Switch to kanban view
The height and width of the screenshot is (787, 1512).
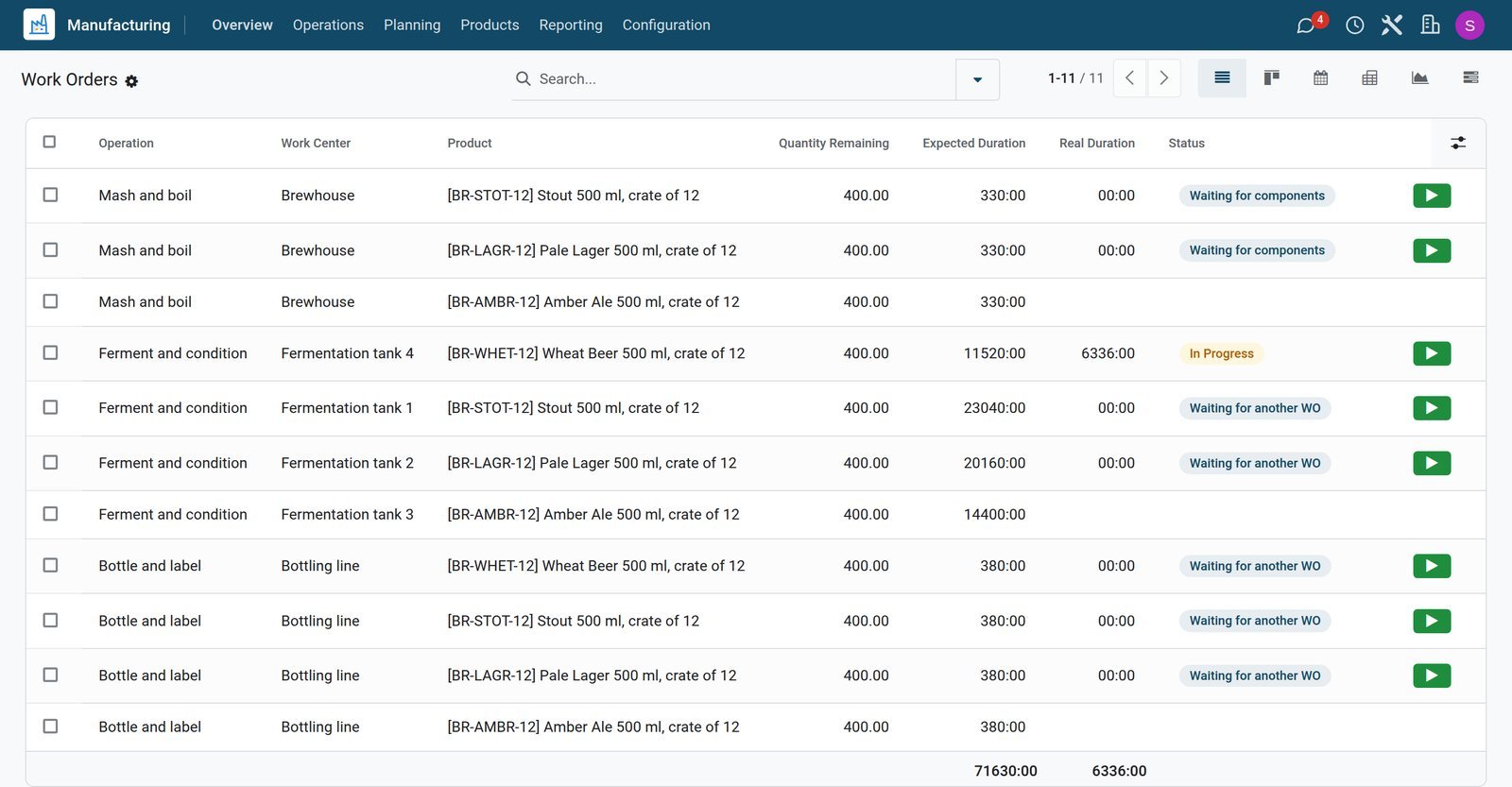click(1272, 78)
